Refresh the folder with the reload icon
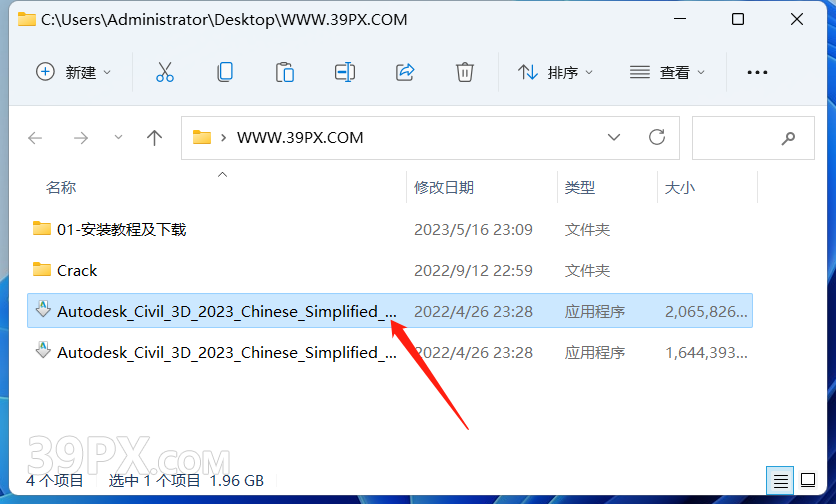The height and width of the screenshot is (504, 836). pyautogui.click(x=657, y=138)
